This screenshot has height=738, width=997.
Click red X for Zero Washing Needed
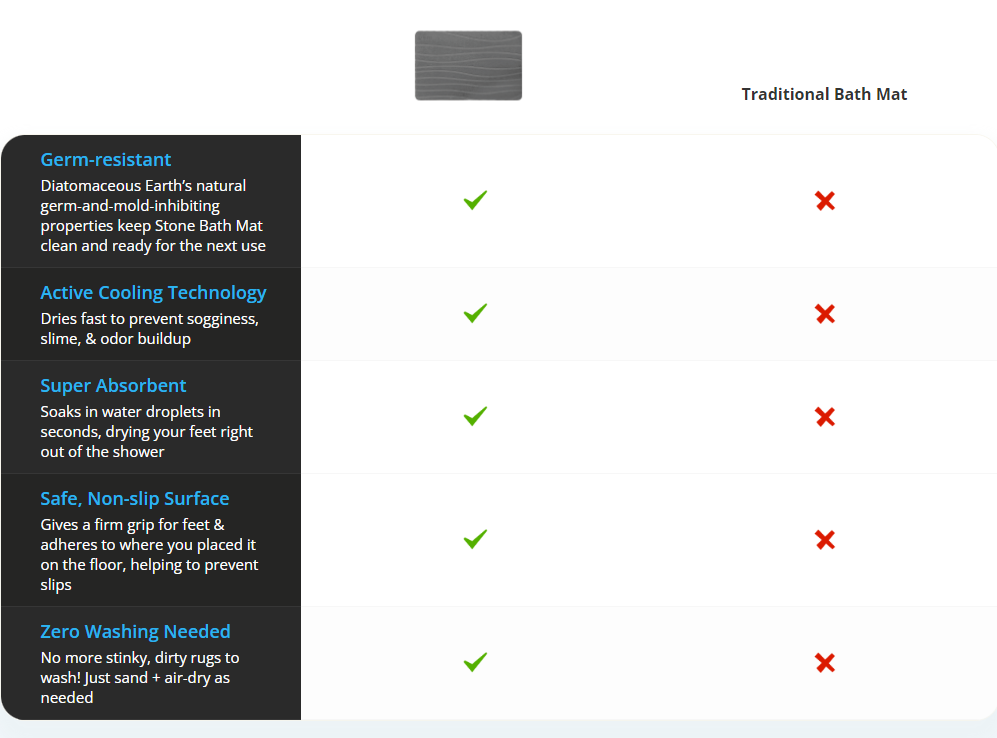824,663
